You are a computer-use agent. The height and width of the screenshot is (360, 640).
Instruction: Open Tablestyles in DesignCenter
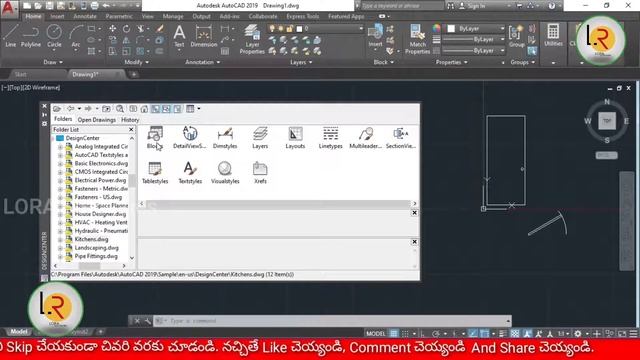click(x=155, y=173)
